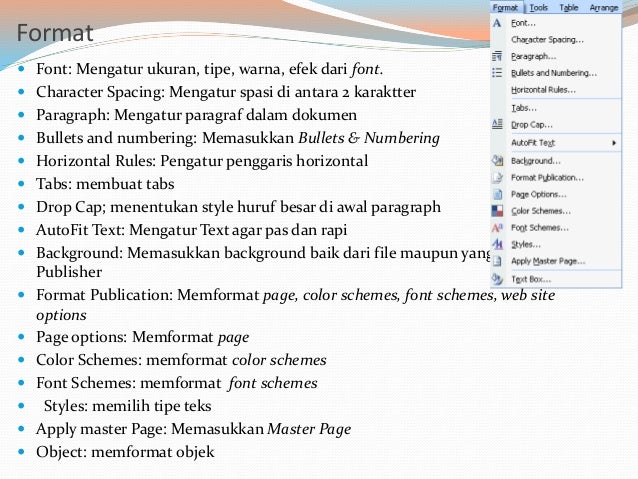The height and width of the screenshot is (479, 638).
Task: Click the Background paint icon
Action: click(x=497, y=160)
